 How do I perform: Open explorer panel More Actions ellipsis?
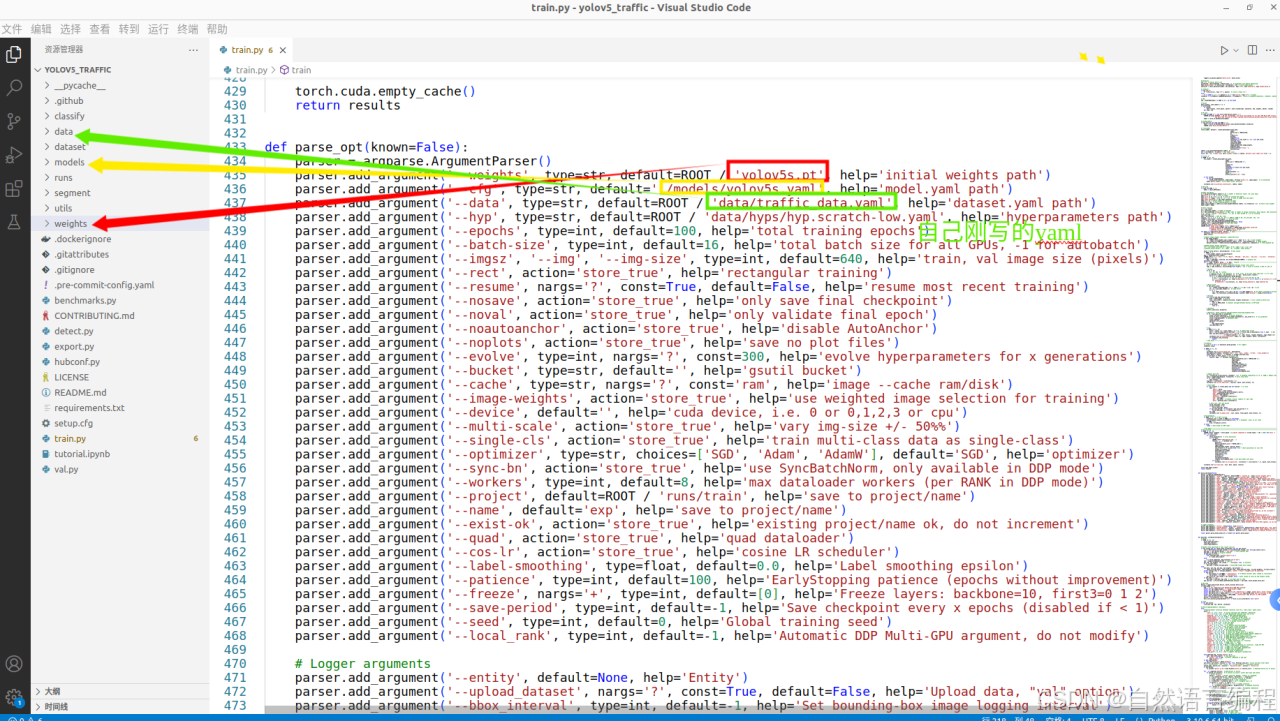[193, 50]
